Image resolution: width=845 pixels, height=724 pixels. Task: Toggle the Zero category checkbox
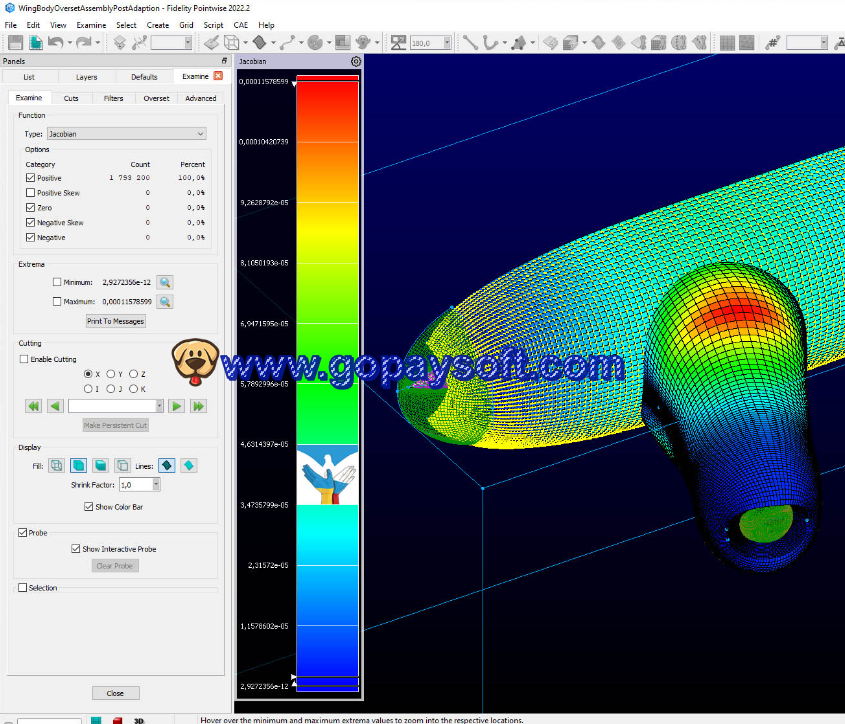[x=30, y=208]
